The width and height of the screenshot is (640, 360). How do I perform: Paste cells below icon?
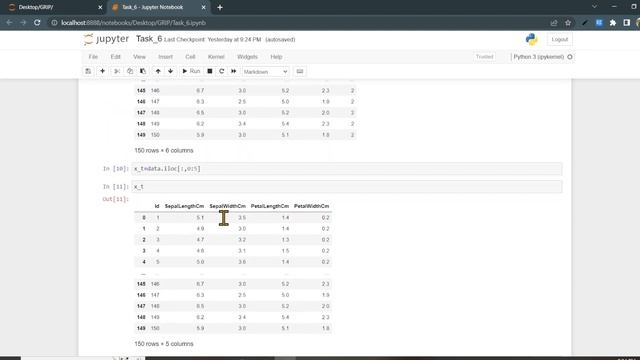pyautogui.click(x=143, y=71)
